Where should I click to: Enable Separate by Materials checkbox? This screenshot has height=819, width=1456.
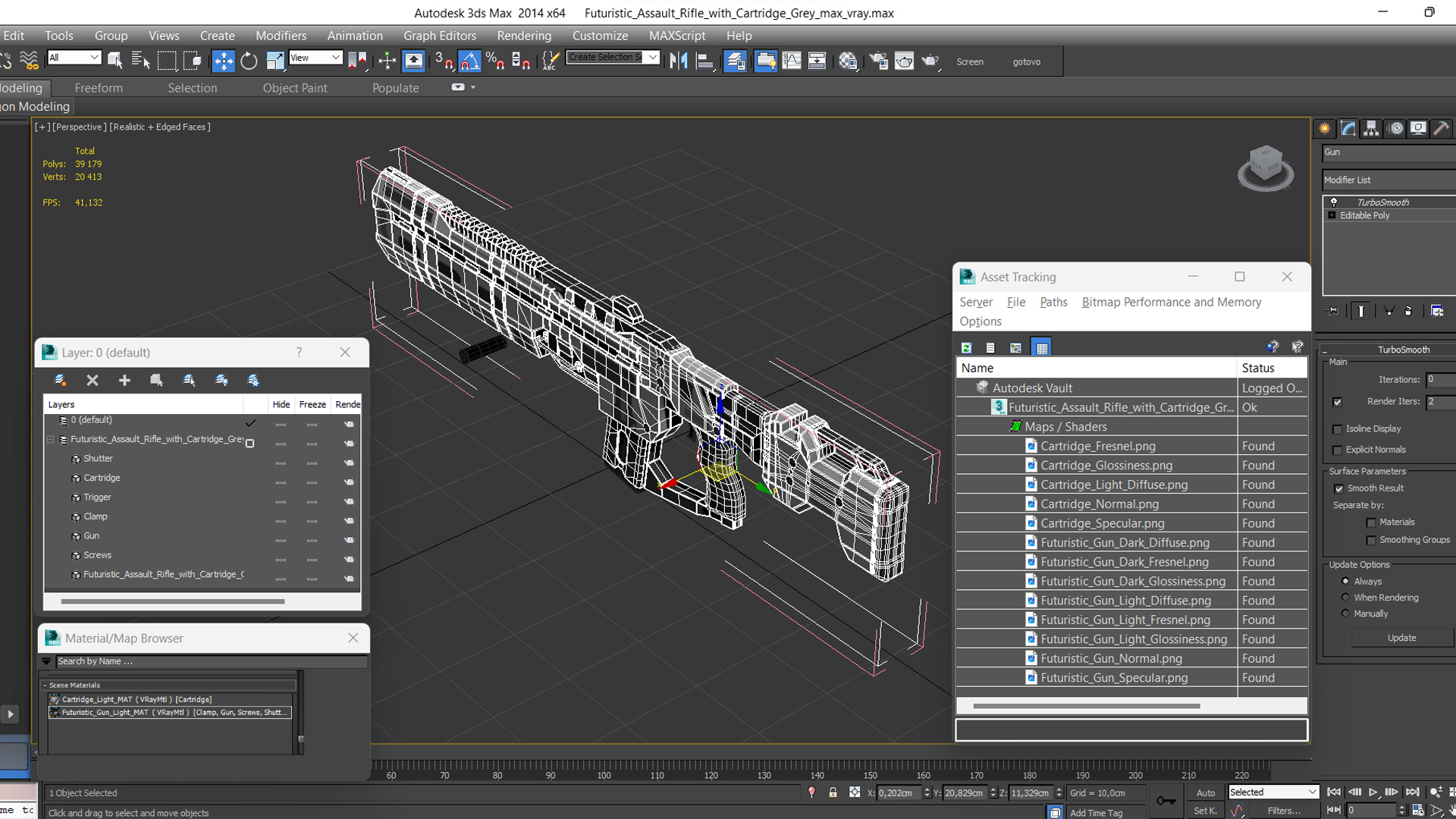1371,522
